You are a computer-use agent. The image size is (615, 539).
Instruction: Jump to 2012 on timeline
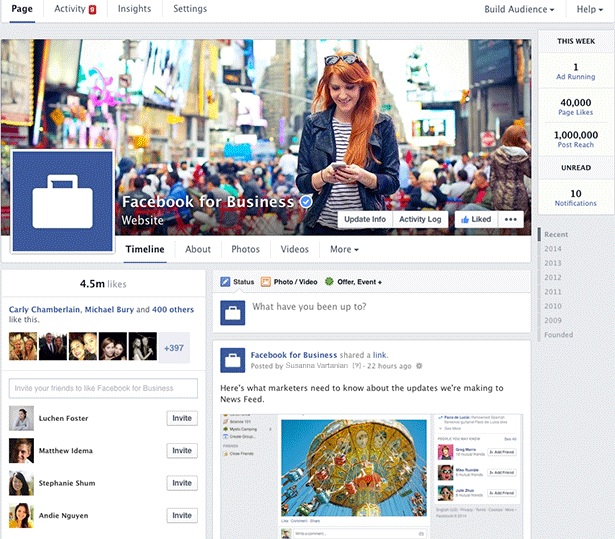tap(553, 278)
